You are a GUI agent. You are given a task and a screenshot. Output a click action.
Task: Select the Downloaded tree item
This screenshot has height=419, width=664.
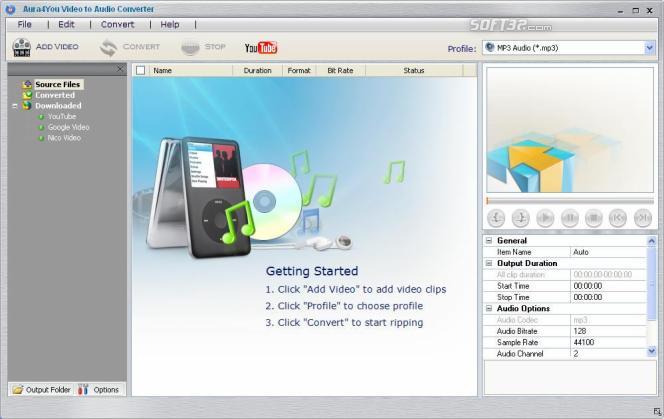click(58, 106)
